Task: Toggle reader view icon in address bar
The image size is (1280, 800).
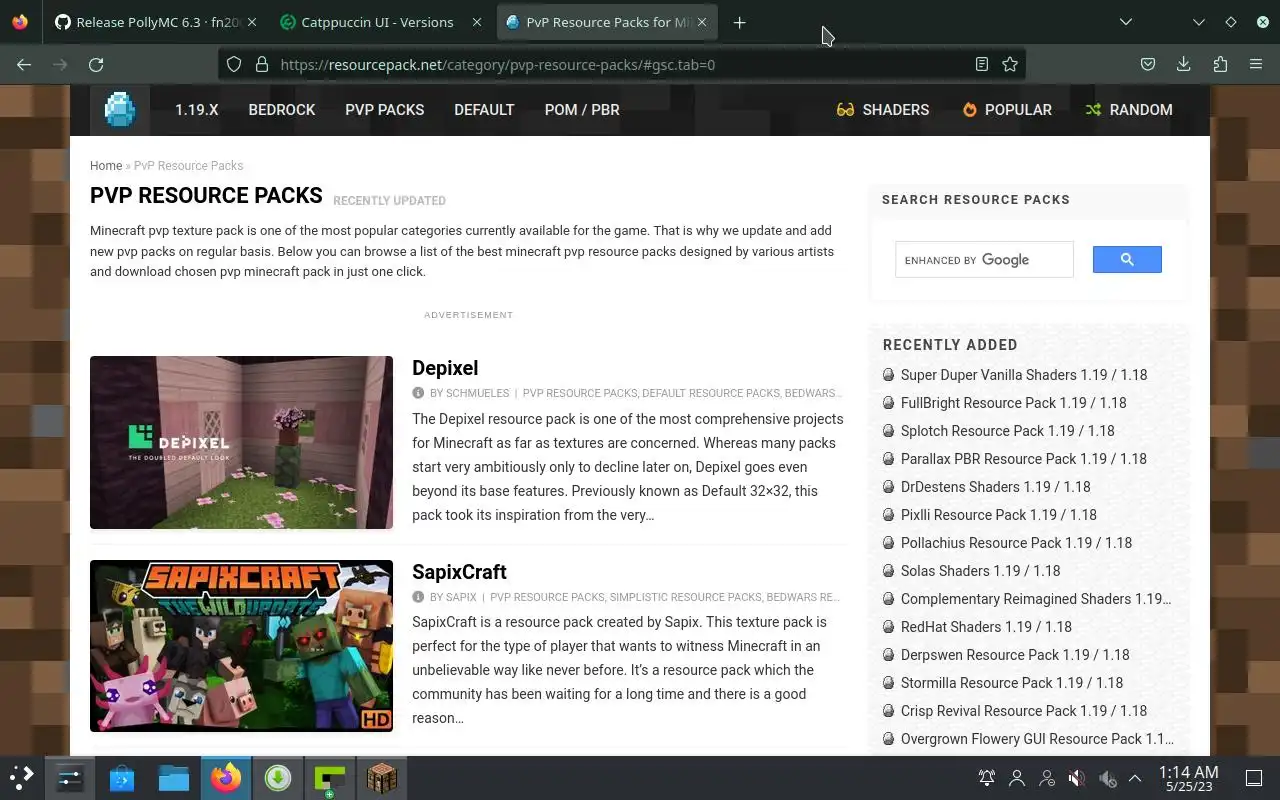Action: [982, 64]
